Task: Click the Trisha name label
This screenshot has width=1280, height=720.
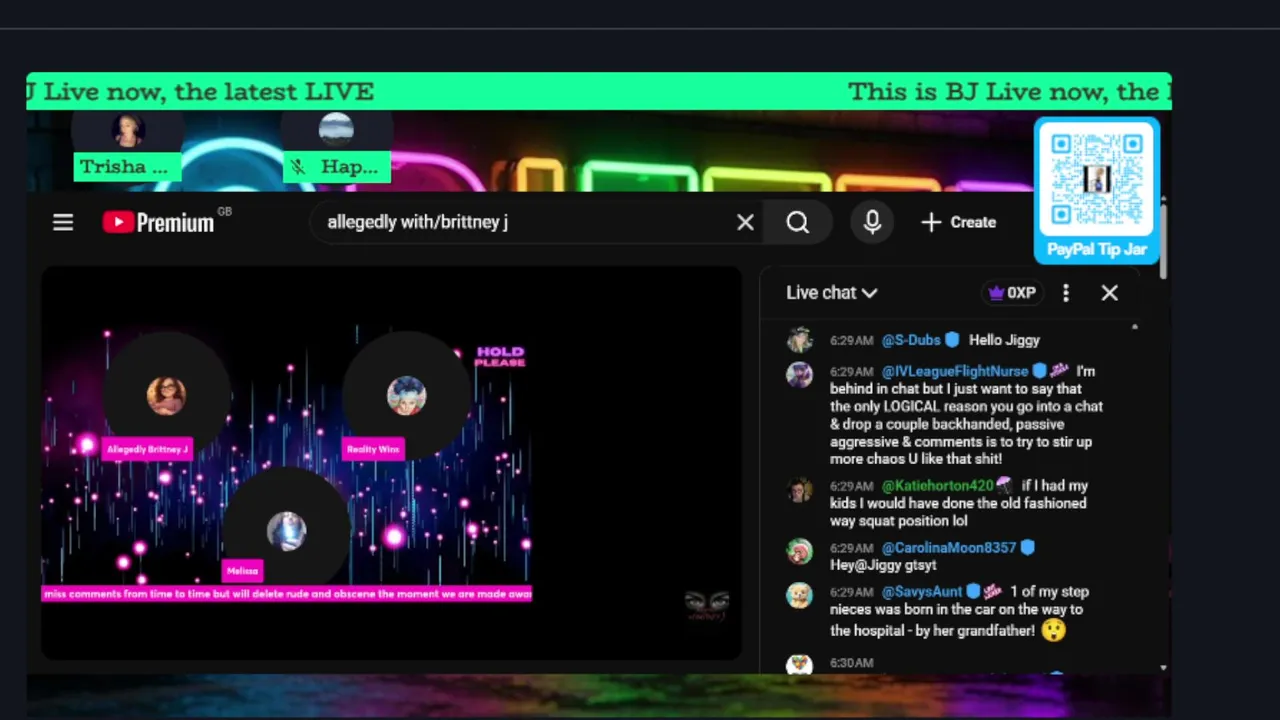Action: (x=125, y=167)
